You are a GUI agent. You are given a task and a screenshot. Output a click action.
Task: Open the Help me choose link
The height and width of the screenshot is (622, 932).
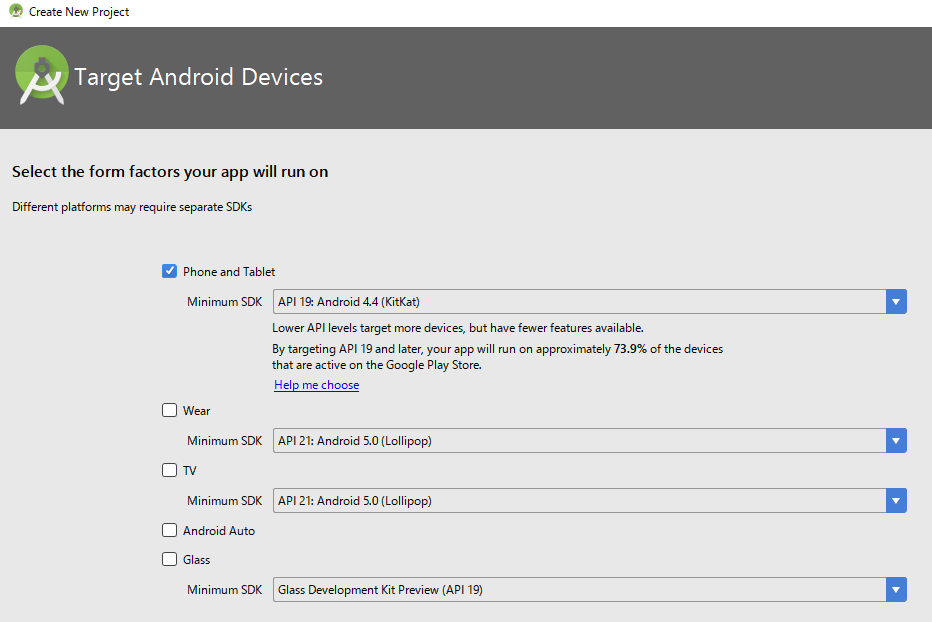point(316,385)
